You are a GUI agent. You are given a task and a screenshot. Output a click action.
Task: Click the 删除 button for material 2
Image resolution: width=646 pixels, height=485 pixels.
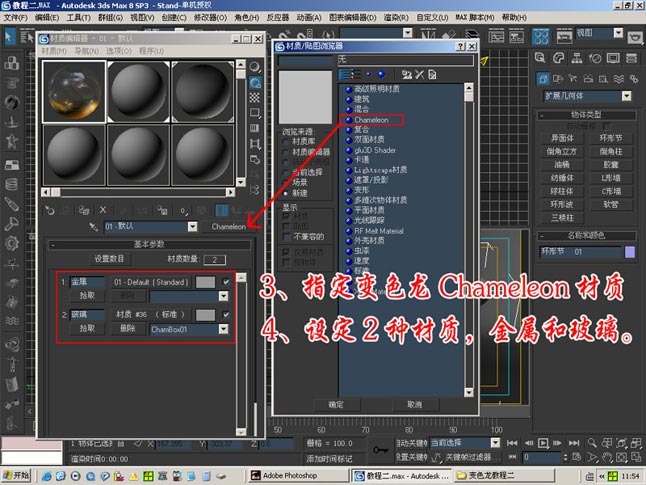(128, 328)
